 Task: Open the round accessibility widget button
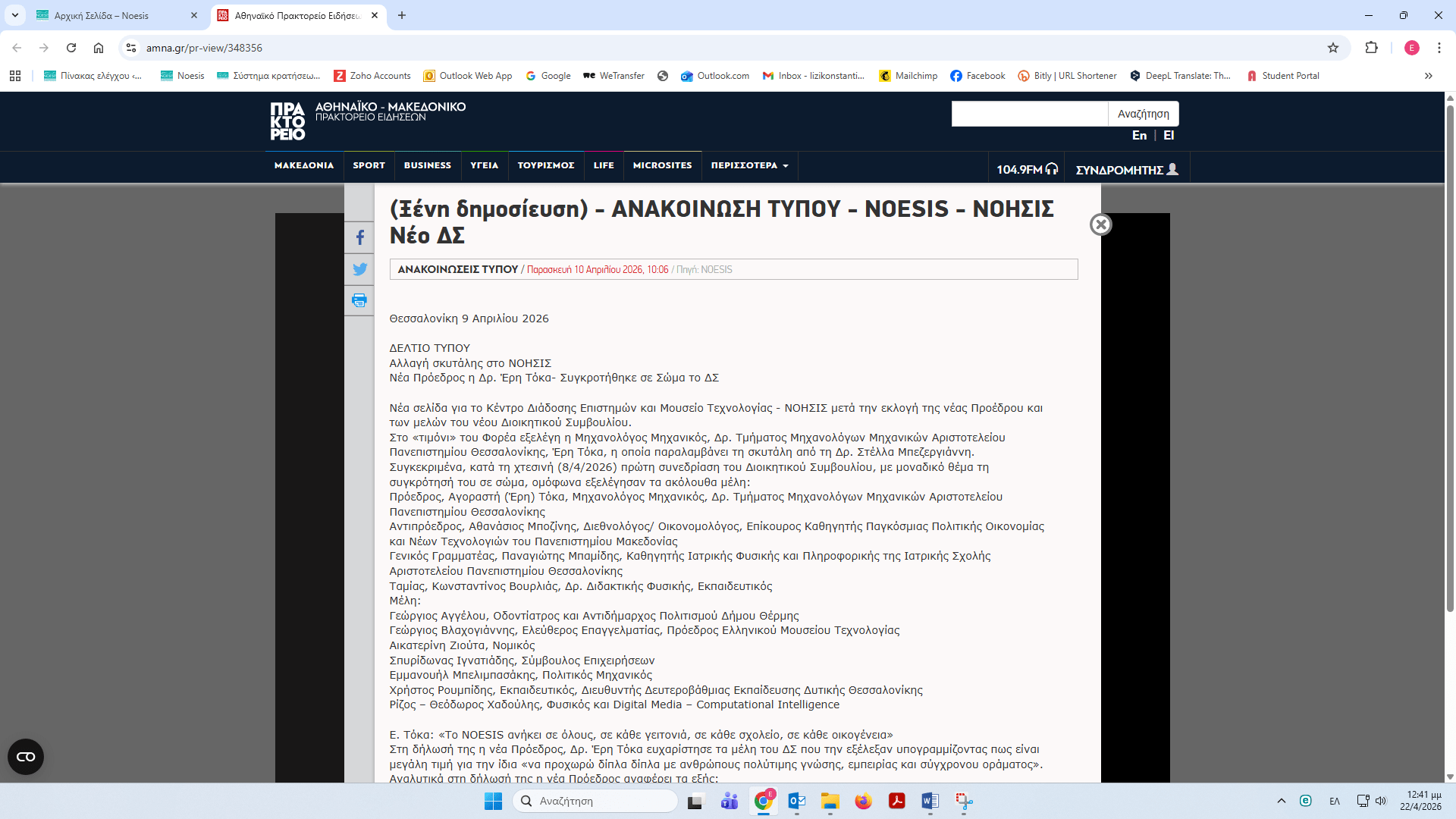26,756
